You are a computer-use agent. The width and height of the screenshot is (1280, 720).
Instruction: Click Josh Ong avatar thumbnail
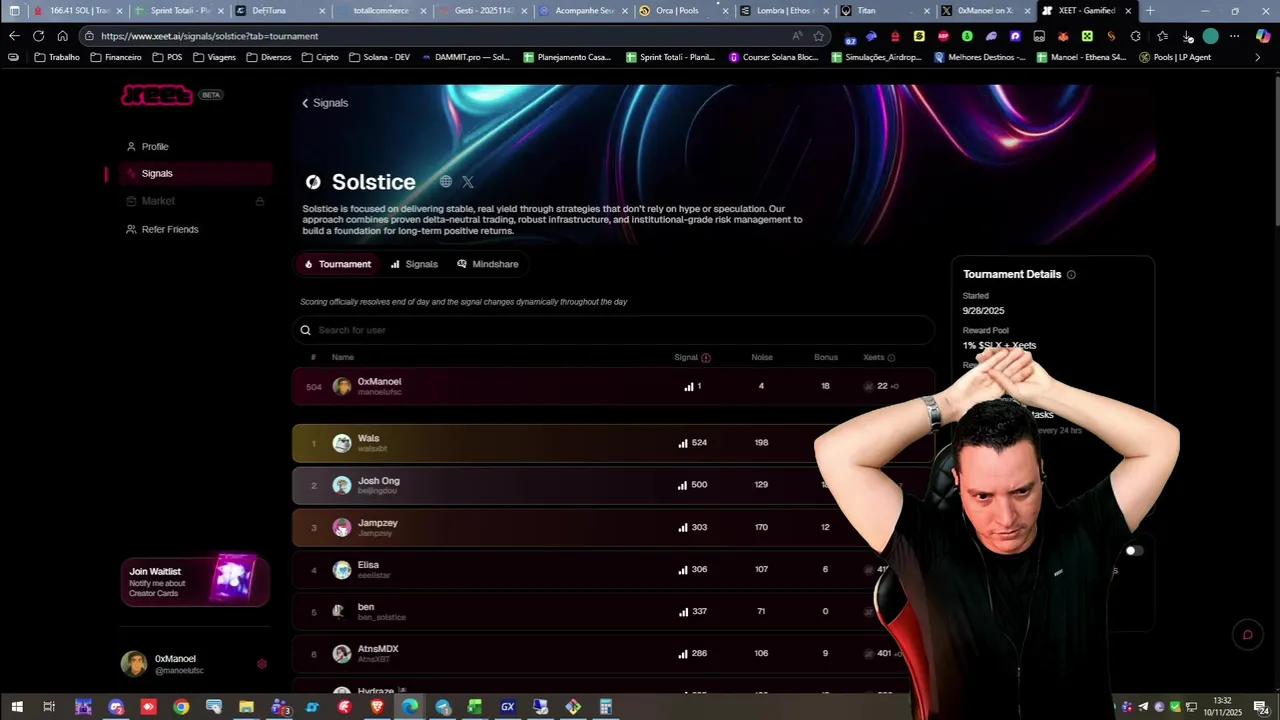pyautogui.click(x=342, y=485)
